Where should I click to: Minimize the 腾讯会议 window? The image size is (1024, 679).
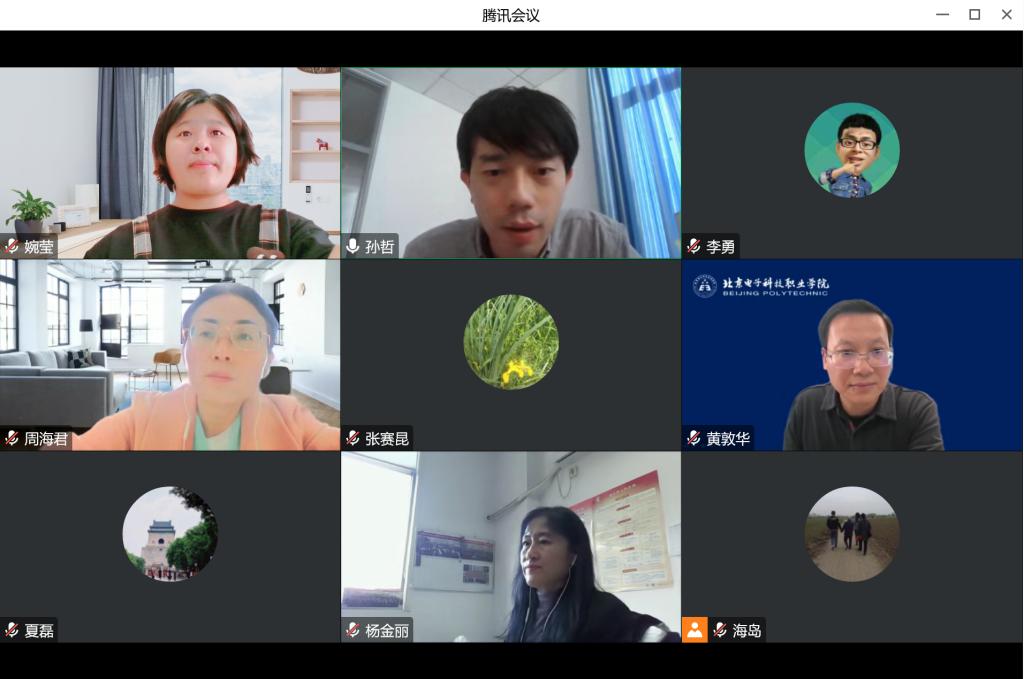[x=942, y=14]
